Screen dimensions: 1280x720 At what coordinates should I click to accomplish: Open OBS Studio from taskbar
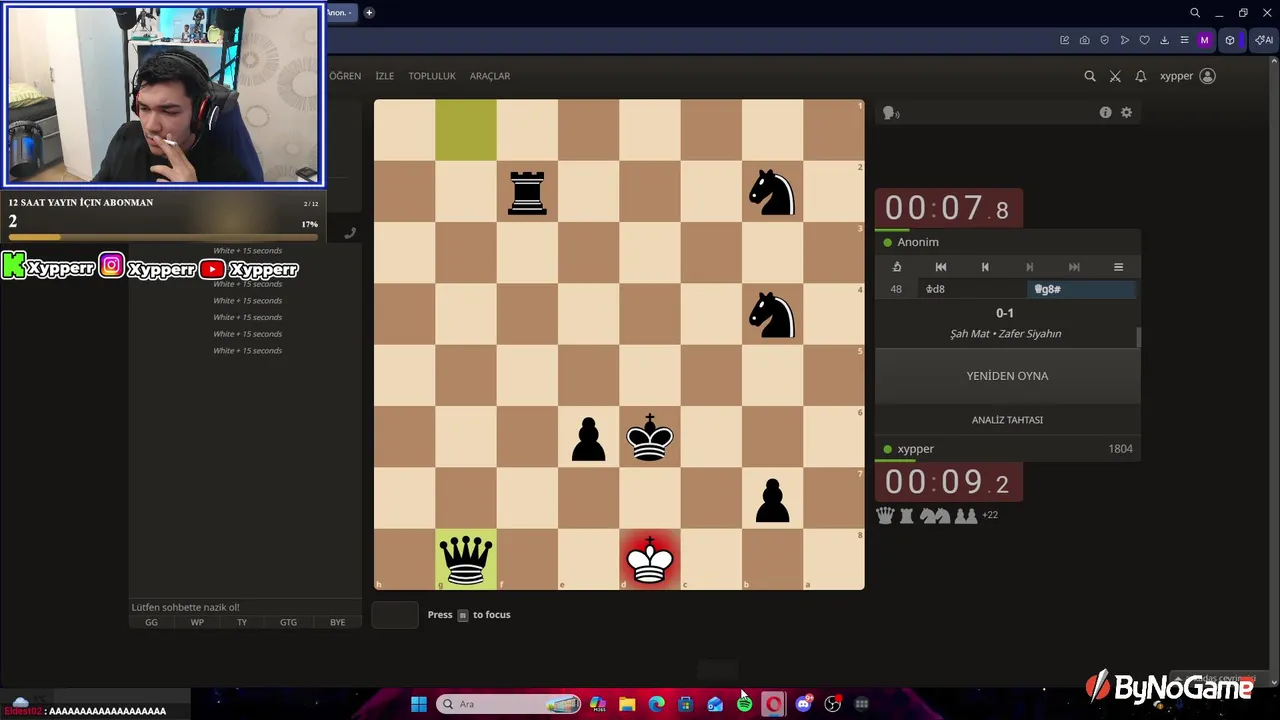tap(832, 704)
